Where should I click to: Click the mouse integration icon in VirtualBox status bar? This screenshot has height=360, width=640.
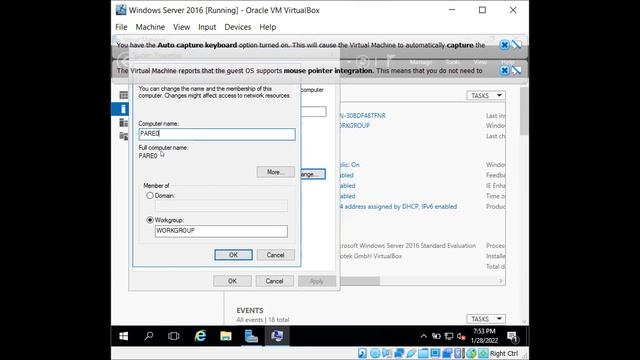[x=471, y=353]
